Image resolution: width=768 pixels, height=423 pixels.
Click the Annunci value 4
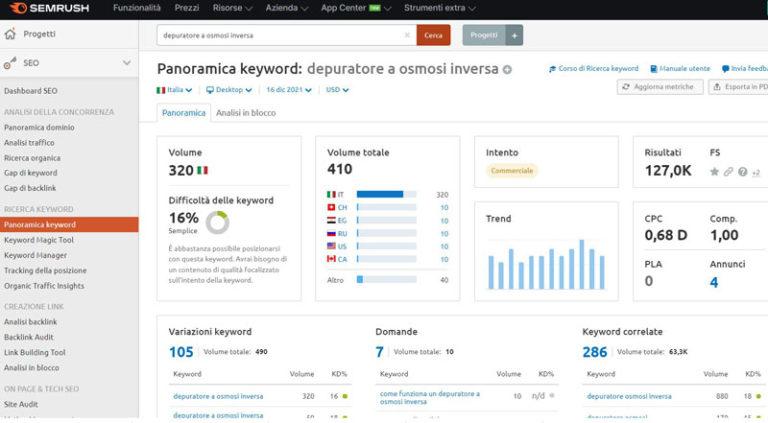pos(714,282)
